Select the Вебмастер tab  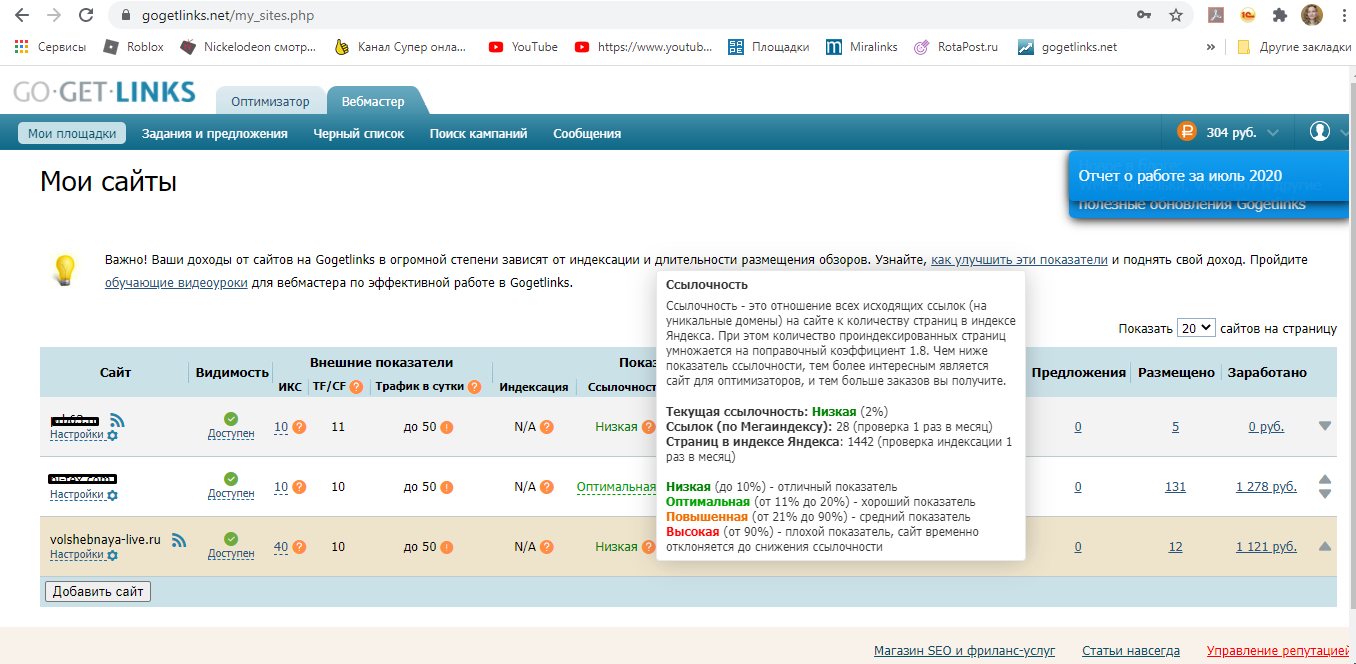(x=373, y=102)
